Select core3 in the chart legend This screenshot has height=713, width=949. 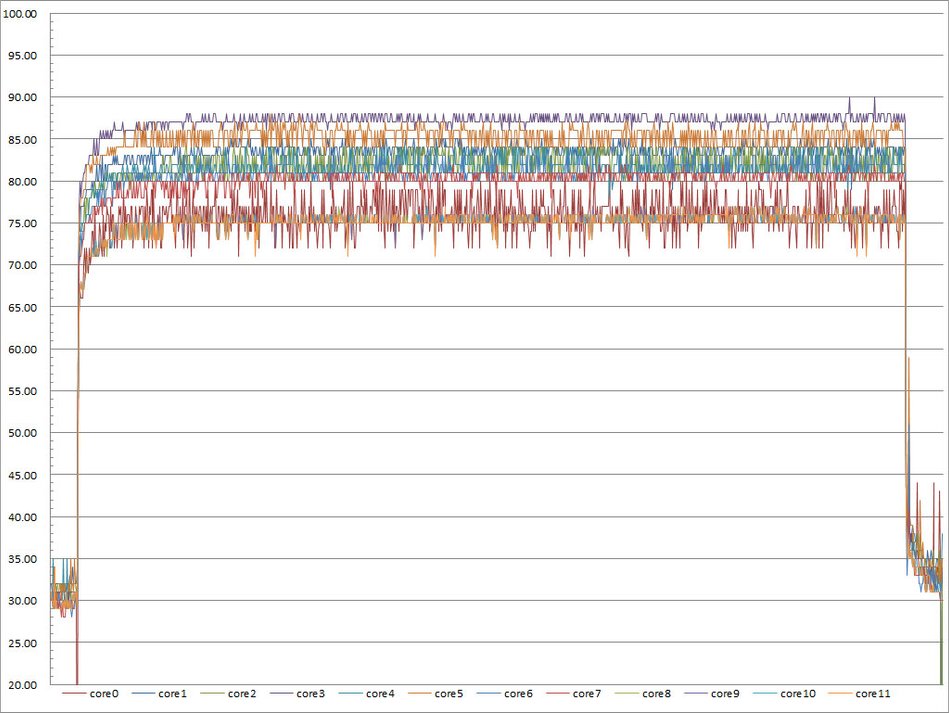pyautogui.click(x=297, y=694)
